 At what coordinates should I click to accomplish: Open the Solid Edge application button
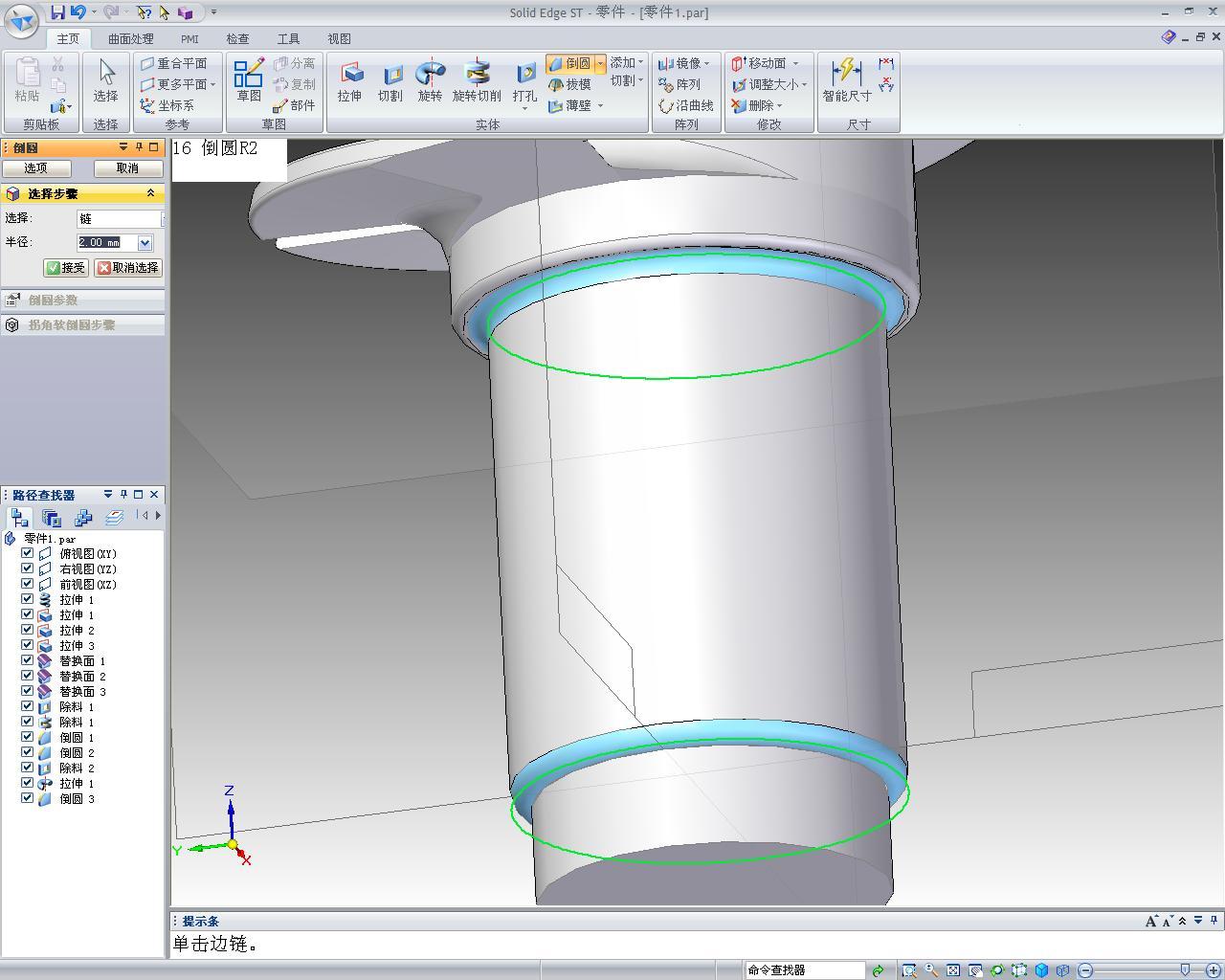click(x=21, y=21)
